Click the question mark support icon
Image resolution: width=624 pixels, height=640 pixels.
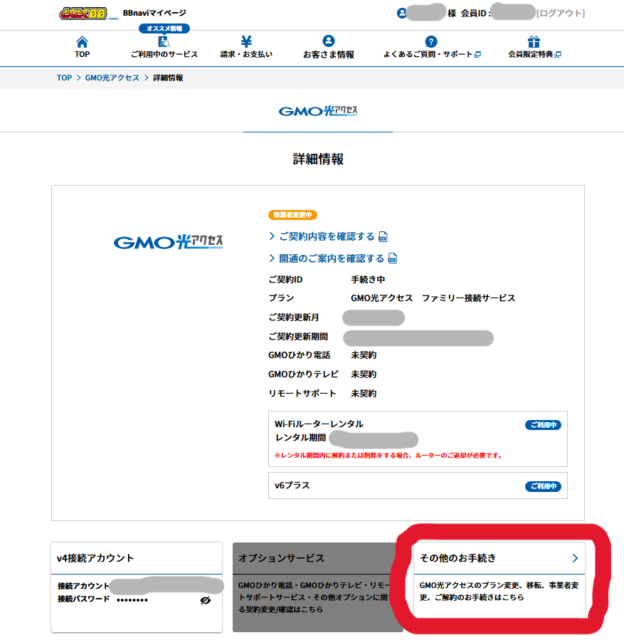tap(431, 42)
